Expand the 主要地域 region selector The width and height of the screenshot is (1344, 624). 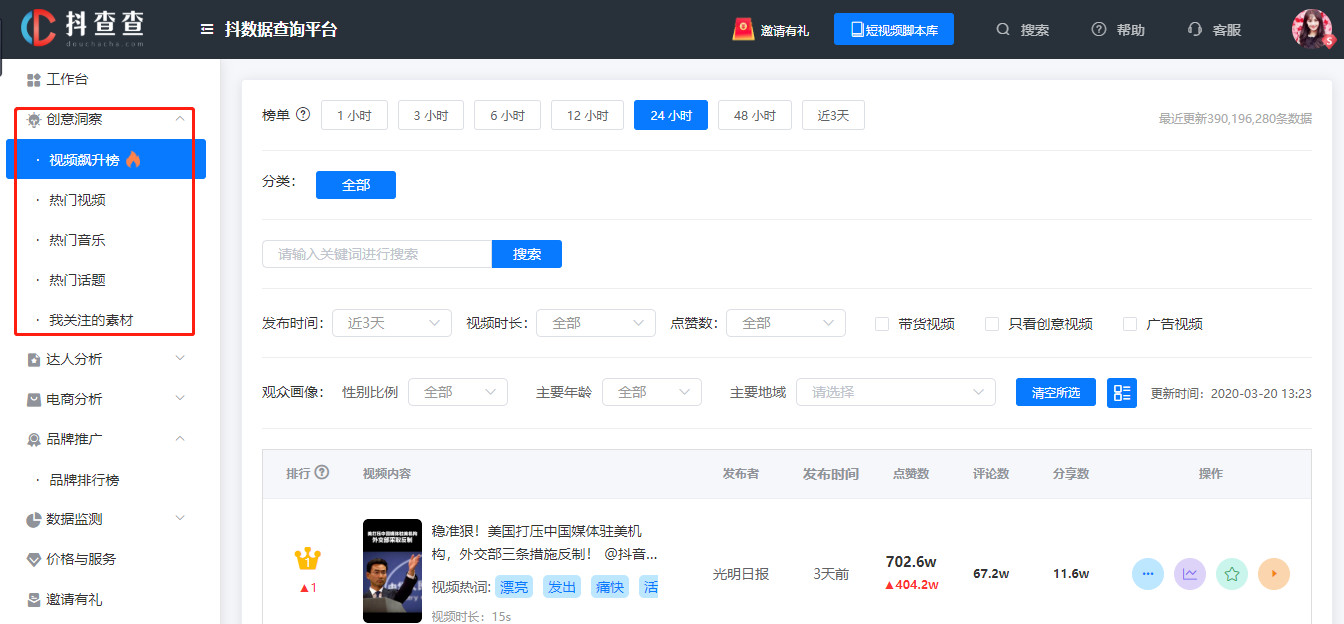[x=895, y=392]
